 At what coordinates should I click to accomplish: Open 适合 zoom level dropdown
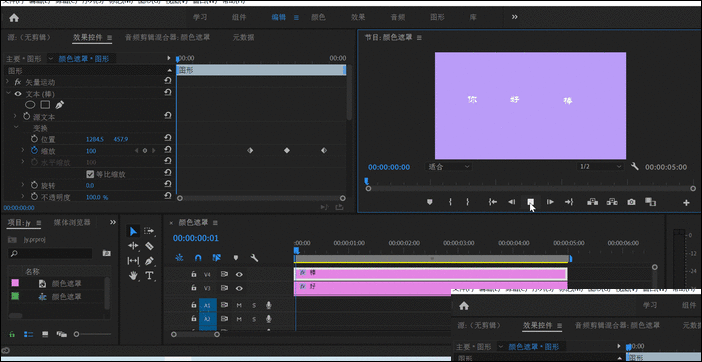pyautogui.click(x=449, y=166)
